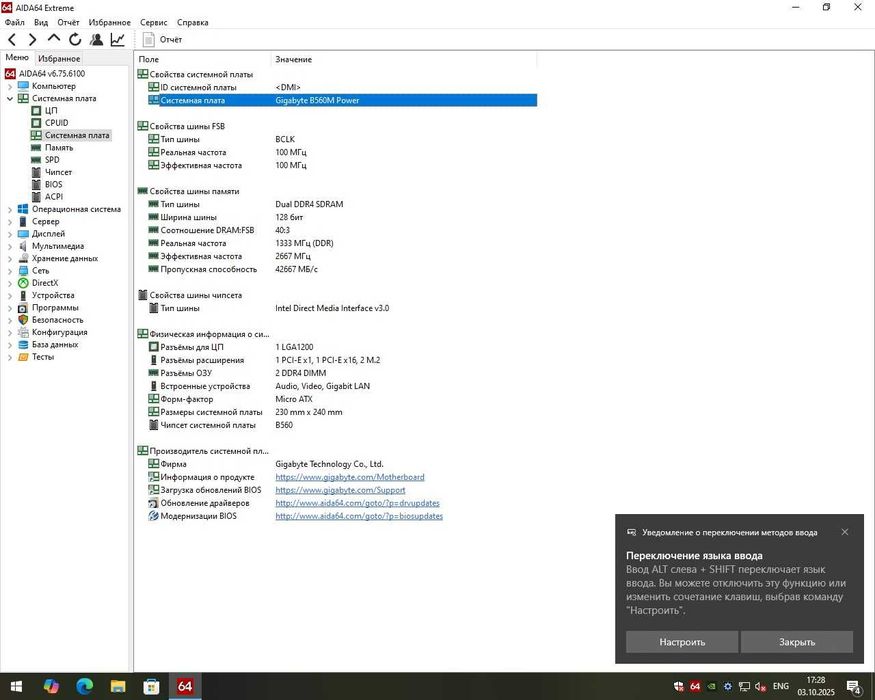Expand the Тесты node chevron
Screen dimensions: 875x700
point(9,357)
